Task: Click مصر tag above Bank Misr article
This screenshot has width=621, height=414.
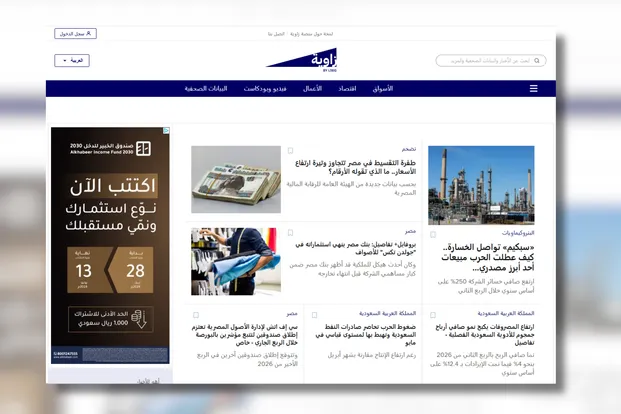Action: (410, 231)
